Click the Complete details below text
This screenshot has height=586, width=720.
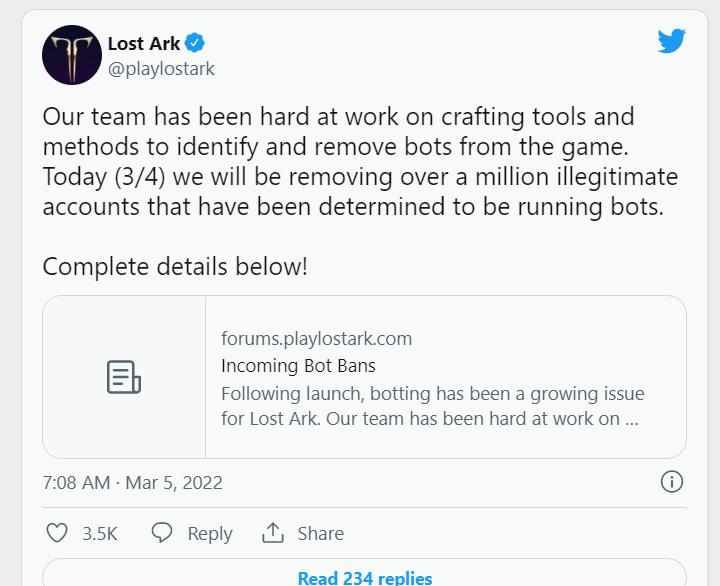pyautogui.click(x=175, y=266)
